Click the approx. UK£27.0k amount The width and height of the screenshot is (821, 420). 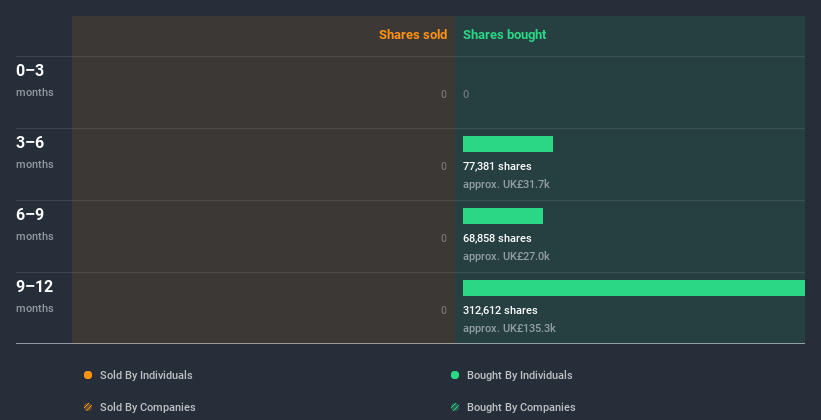(506, 256)
